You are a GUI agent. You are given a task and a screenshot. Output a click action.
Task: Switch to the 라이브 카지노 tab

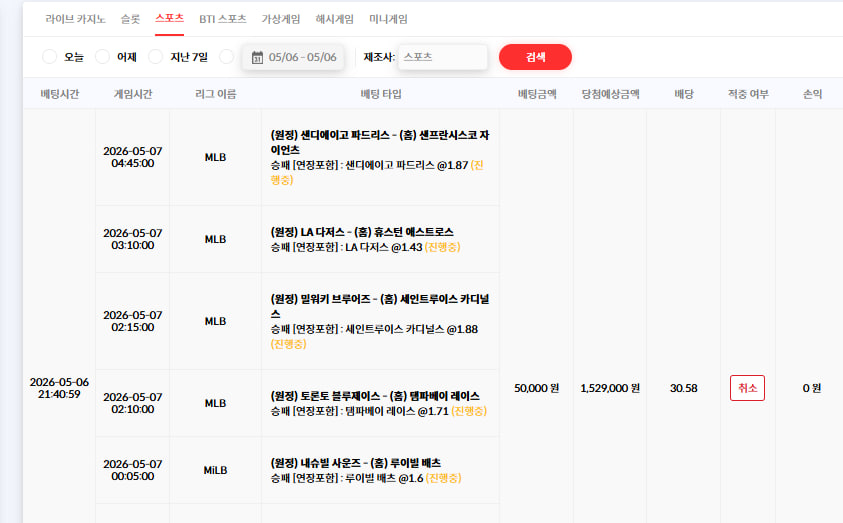[x=75, y=19]
